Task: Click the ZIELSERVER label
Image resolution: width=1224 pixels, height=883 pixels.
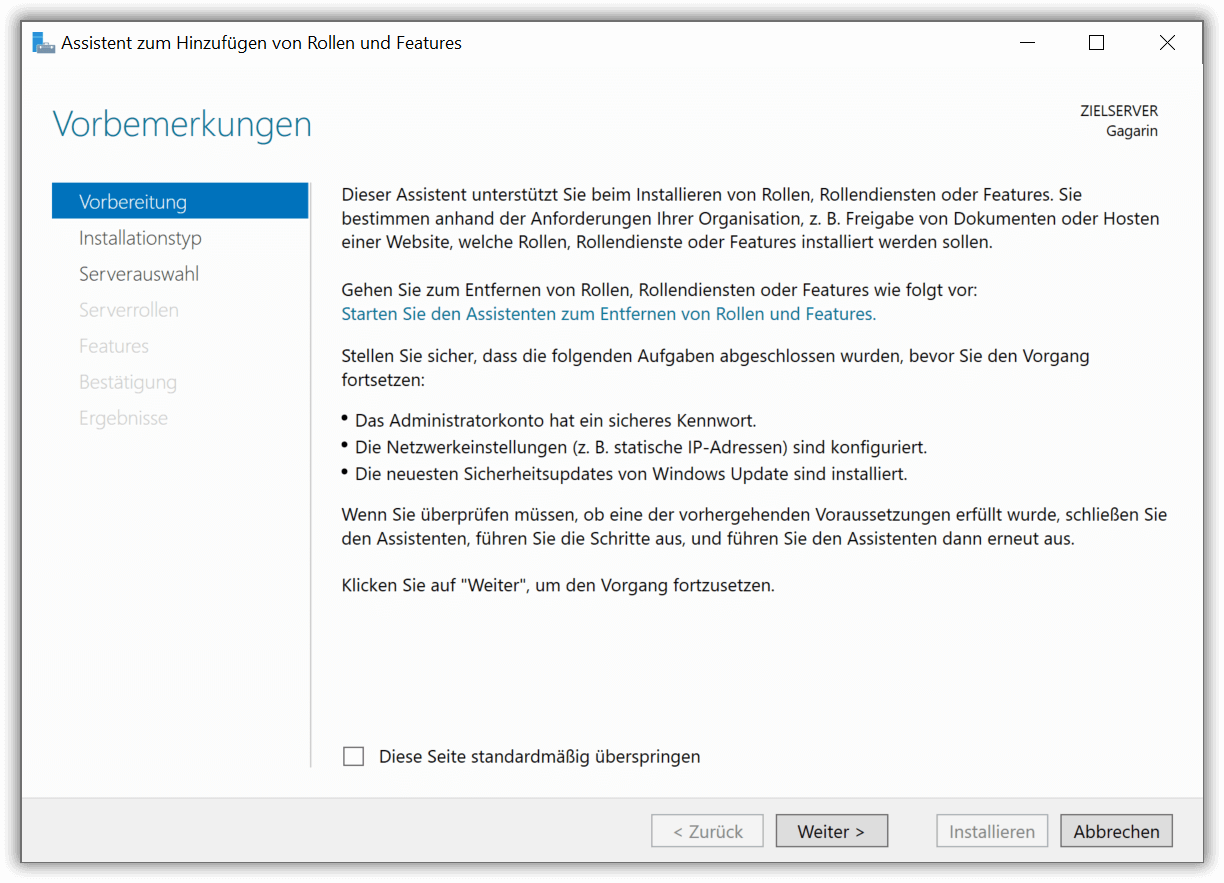Action: [x=1119, y=111]
